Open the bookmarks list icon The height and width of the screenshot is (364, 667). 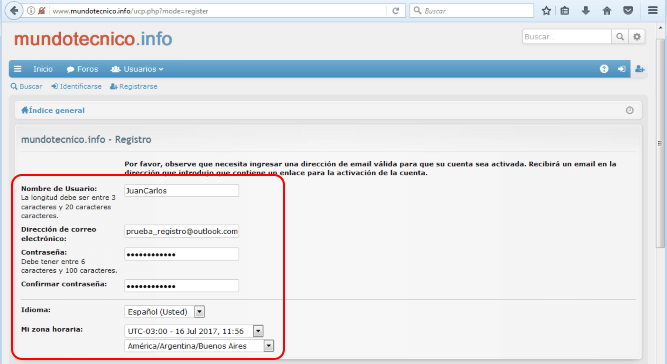565,11
